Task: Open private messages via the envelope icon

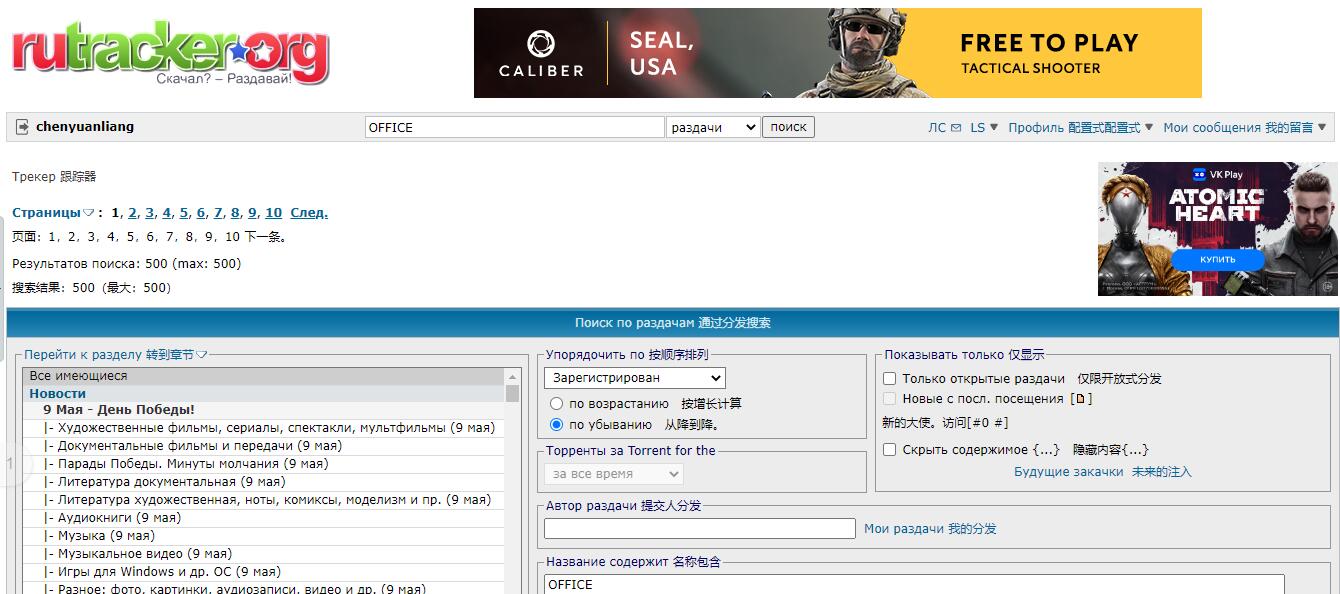Action: [x=955, y=127]
